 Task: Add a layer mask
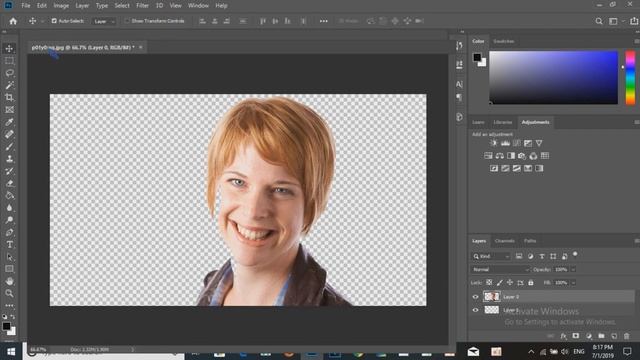click(576, 336)
